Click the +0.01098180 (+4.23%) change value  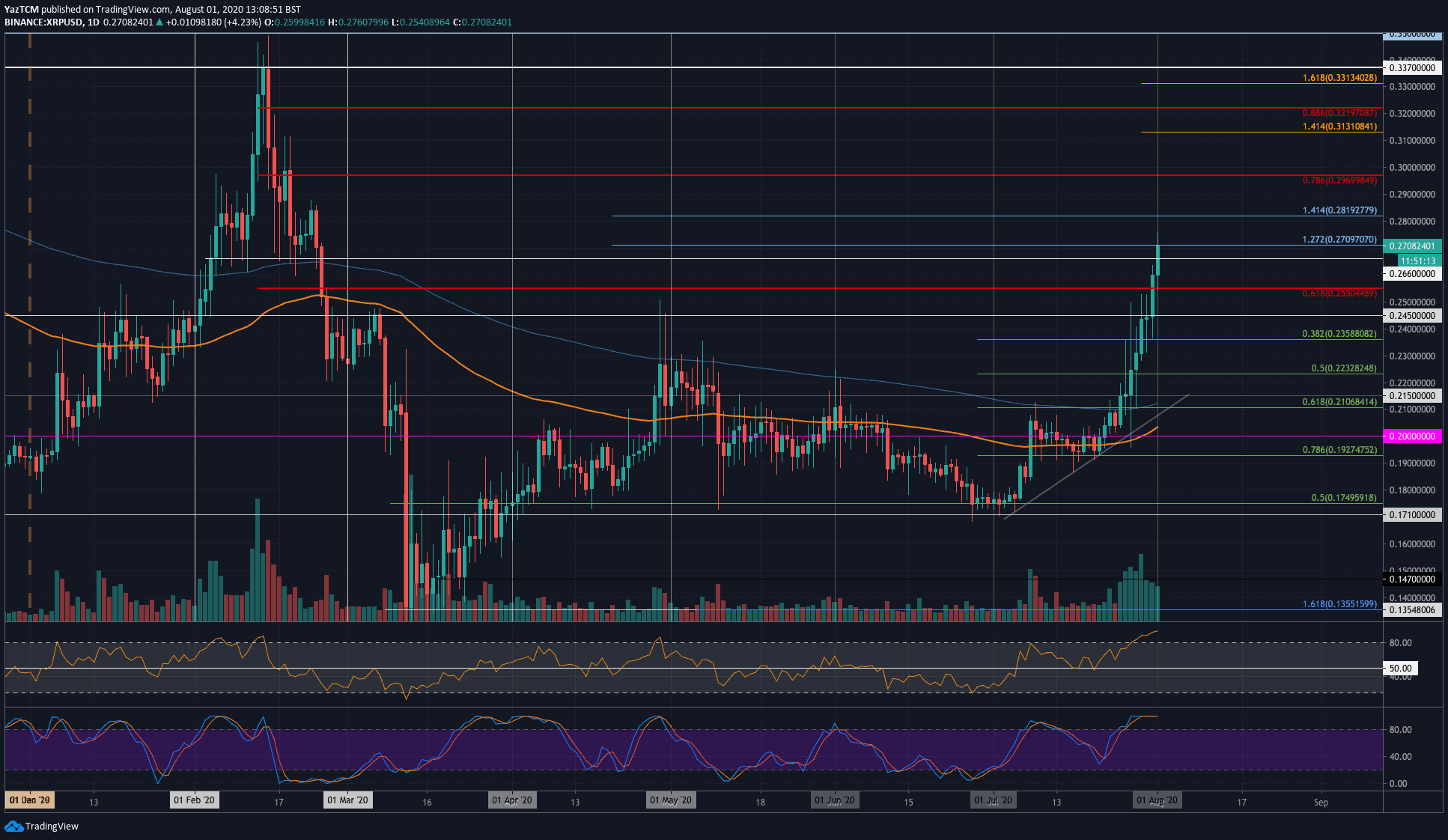click(x=213, y=22)
